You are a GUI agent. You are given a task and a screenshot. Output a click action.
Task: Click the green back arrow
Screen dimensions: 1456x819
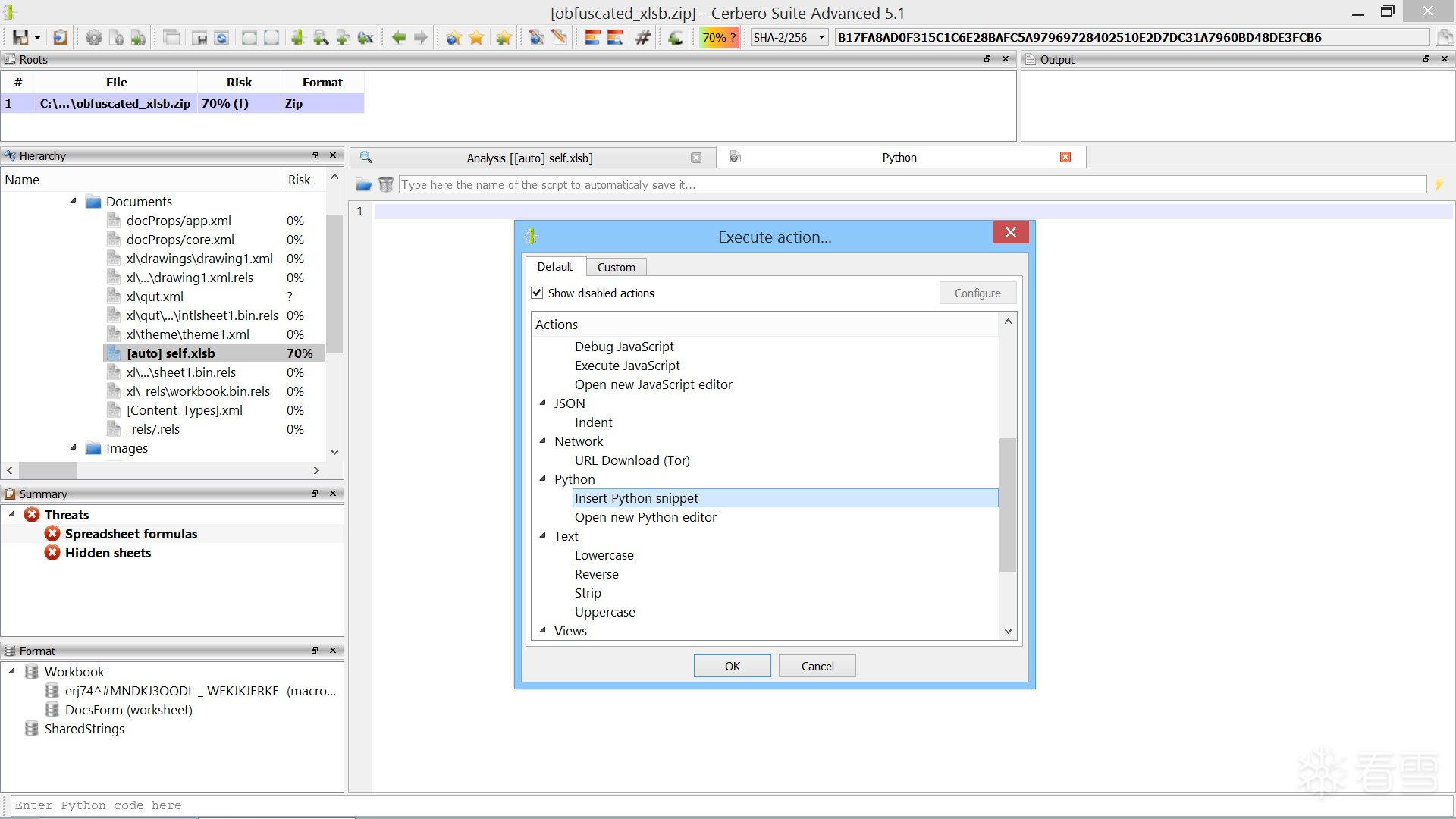pos(398,37)
